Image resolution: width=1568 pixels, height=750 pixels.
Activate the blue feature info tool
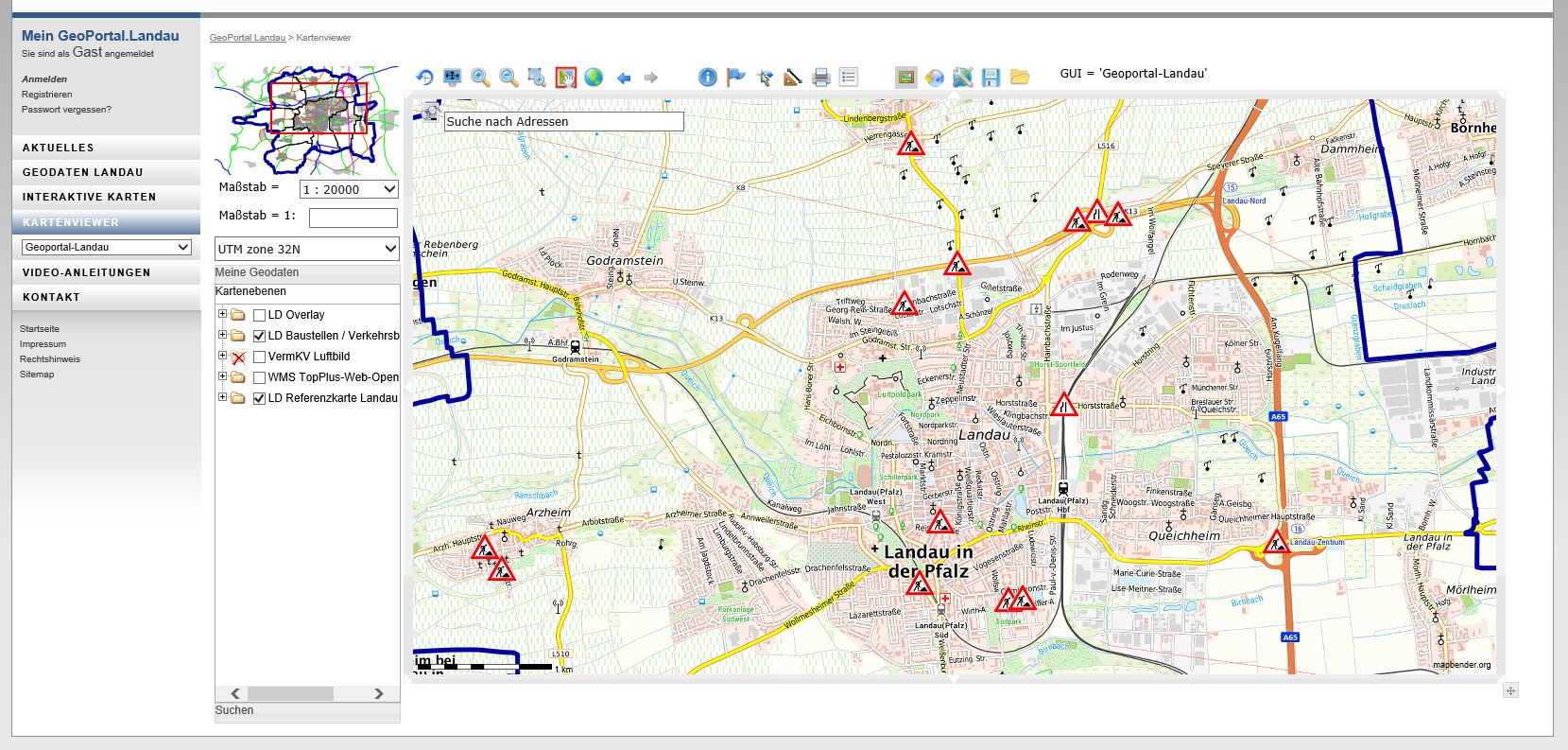coord(708,78)
